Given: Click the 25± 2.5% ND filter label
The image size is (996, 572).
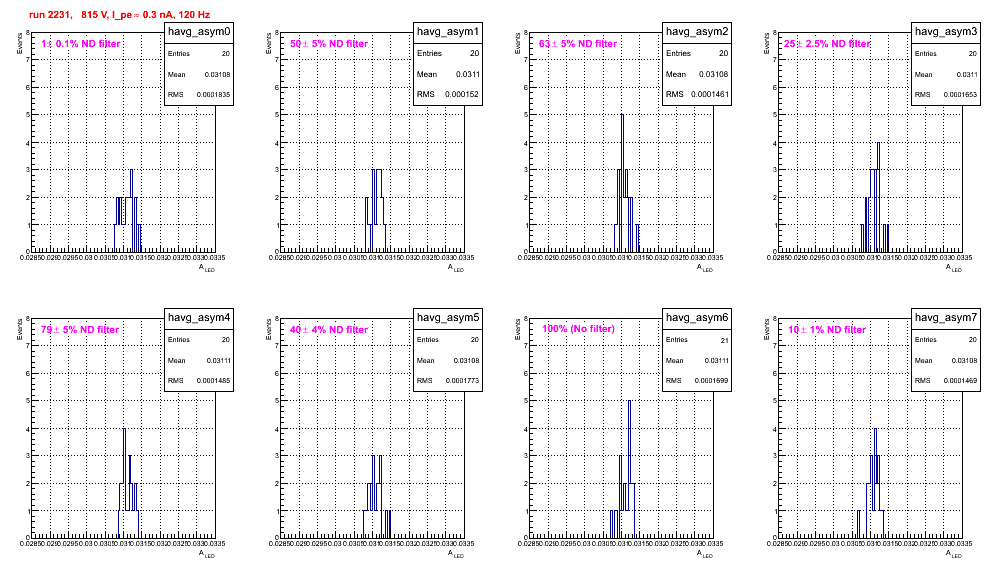Looking at the screenshot, I should 827,44.
